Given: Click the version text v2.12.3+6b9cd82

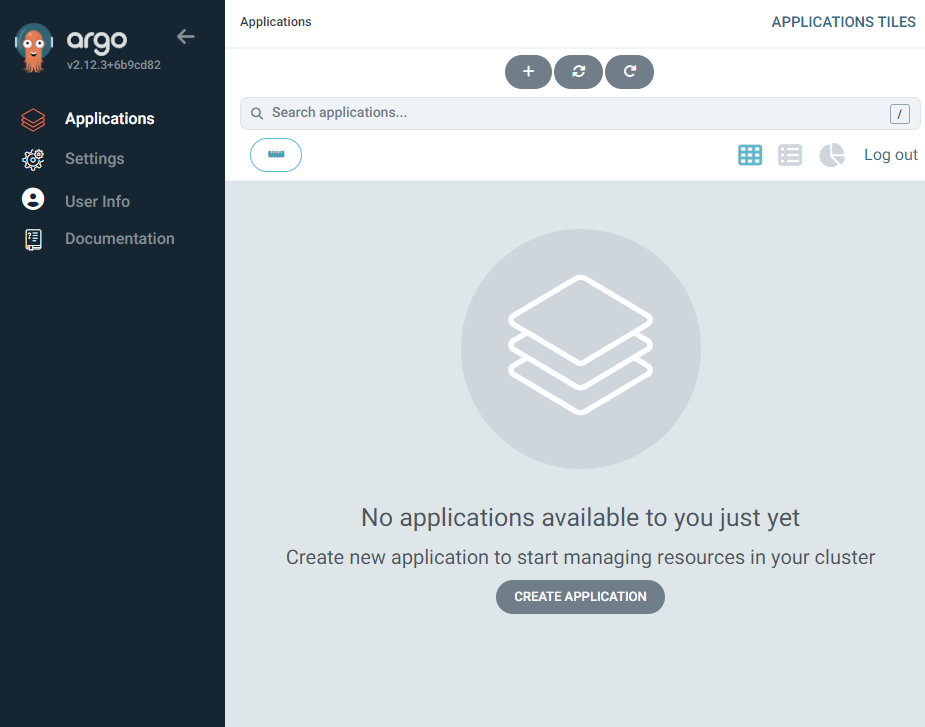Looking at the screenshot, I should tap(114, 65).
